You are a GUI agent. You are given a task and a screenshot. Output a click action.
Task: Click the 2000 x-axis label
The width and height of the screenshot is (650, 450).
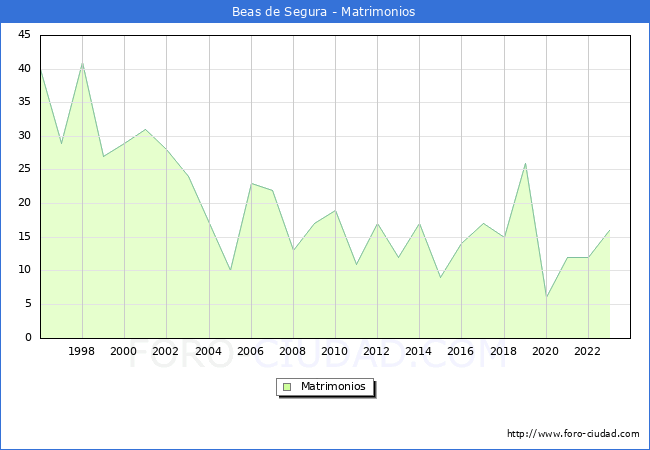123,351
